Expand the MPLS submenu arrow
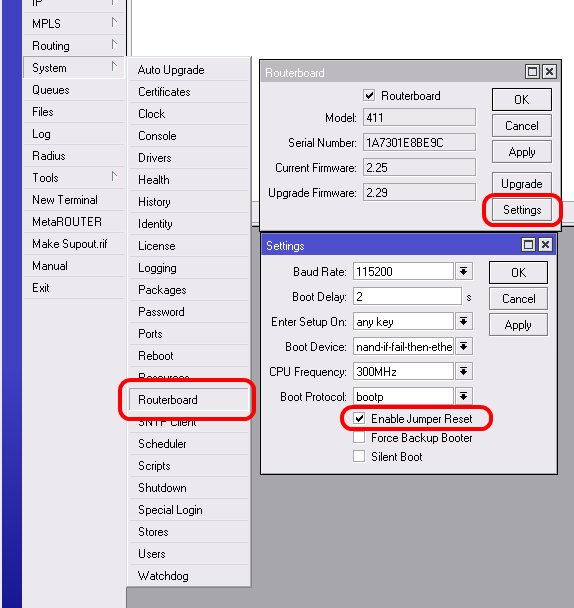The width and height of the screenshot is (574, 608). (114, 22)
